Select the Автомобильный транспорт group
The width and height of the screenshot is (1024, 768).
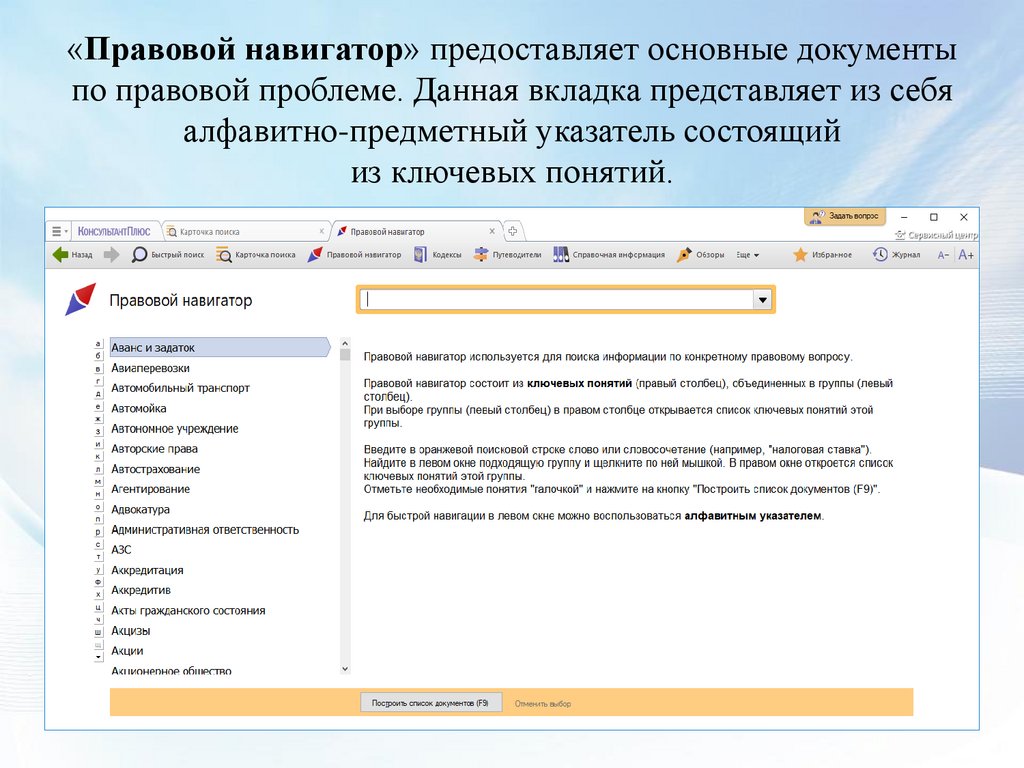(x=180, y=388)
